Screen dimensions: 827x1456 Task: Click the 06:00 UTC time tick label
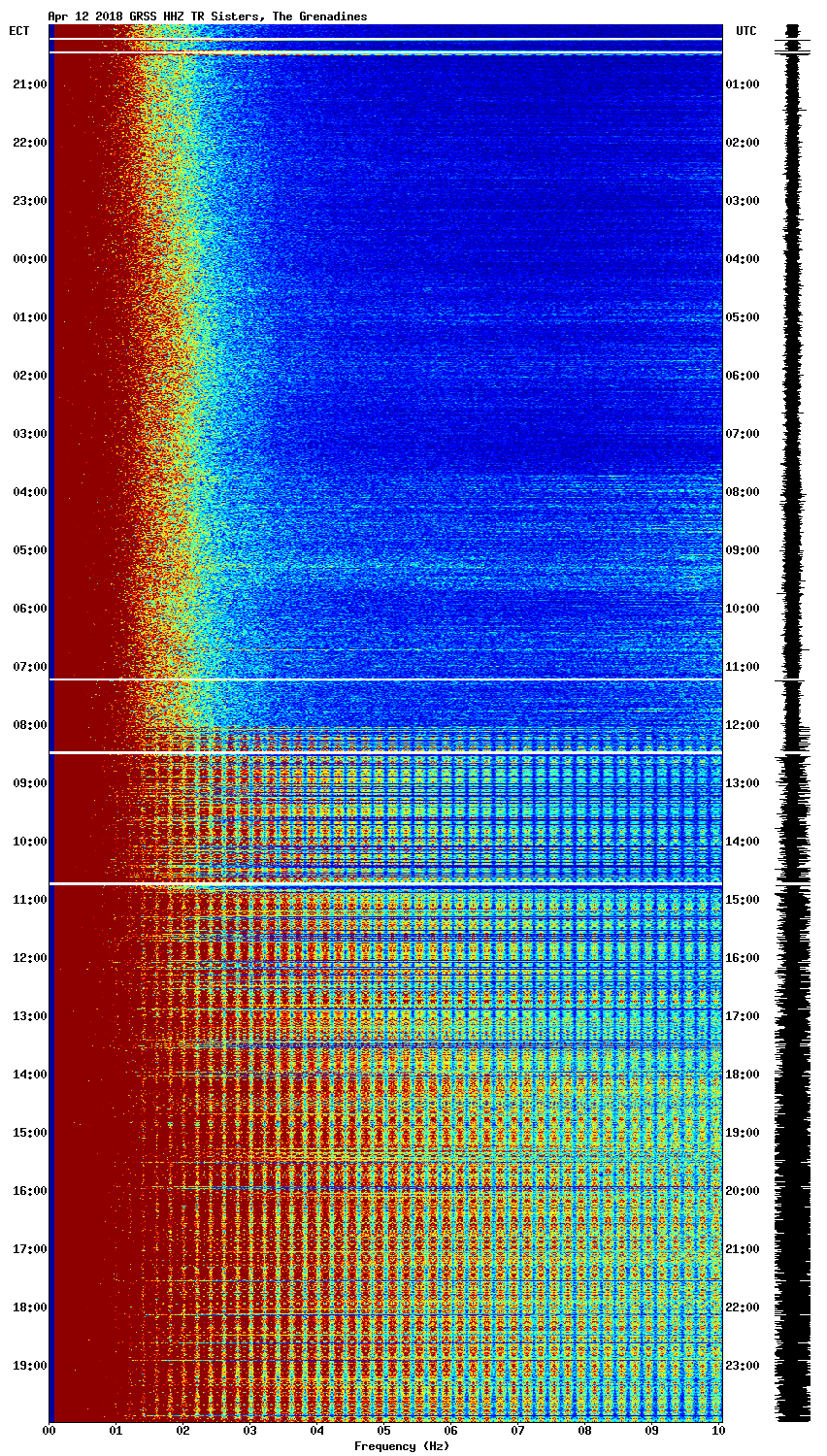pos(743,376)
